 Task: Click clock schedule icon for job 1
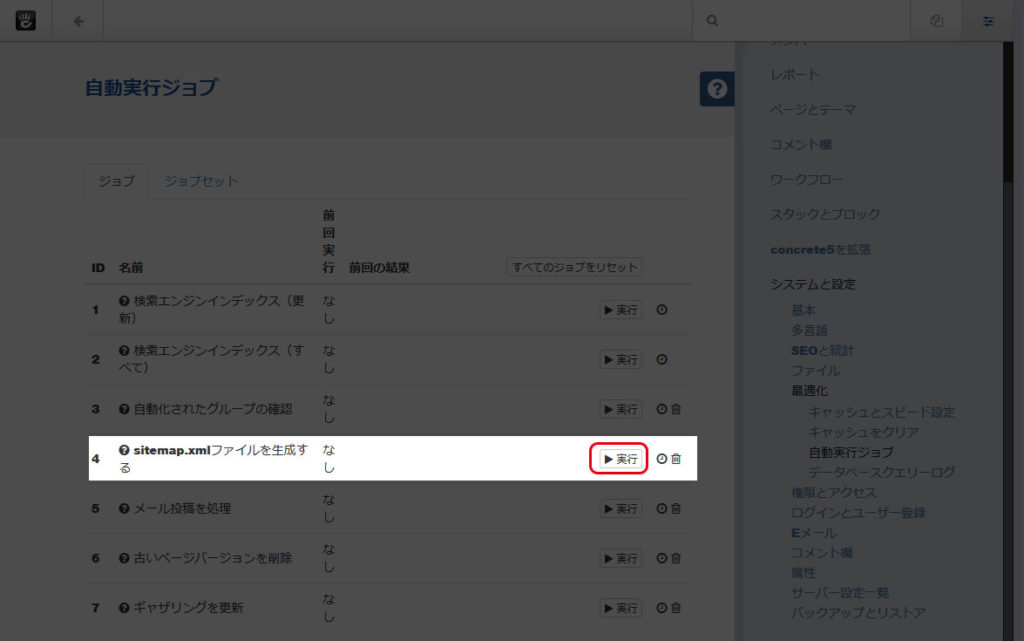[x=662, y=310]
